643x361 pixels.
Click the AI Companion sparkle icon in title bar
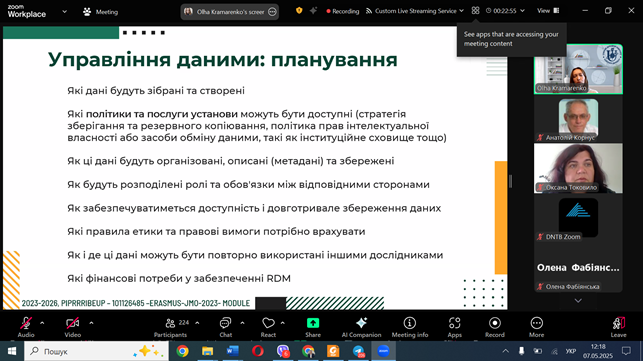click(x=313, y=11)
